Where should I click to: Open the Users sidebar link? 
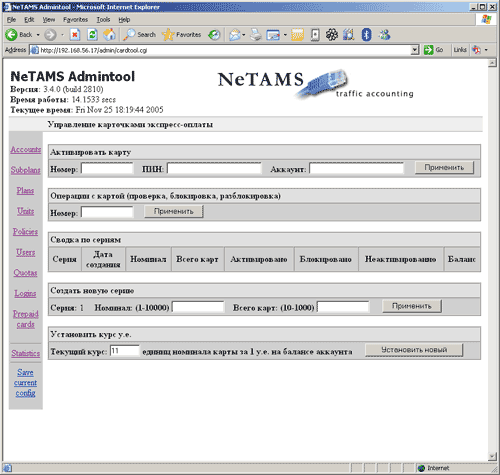(26, 252)
